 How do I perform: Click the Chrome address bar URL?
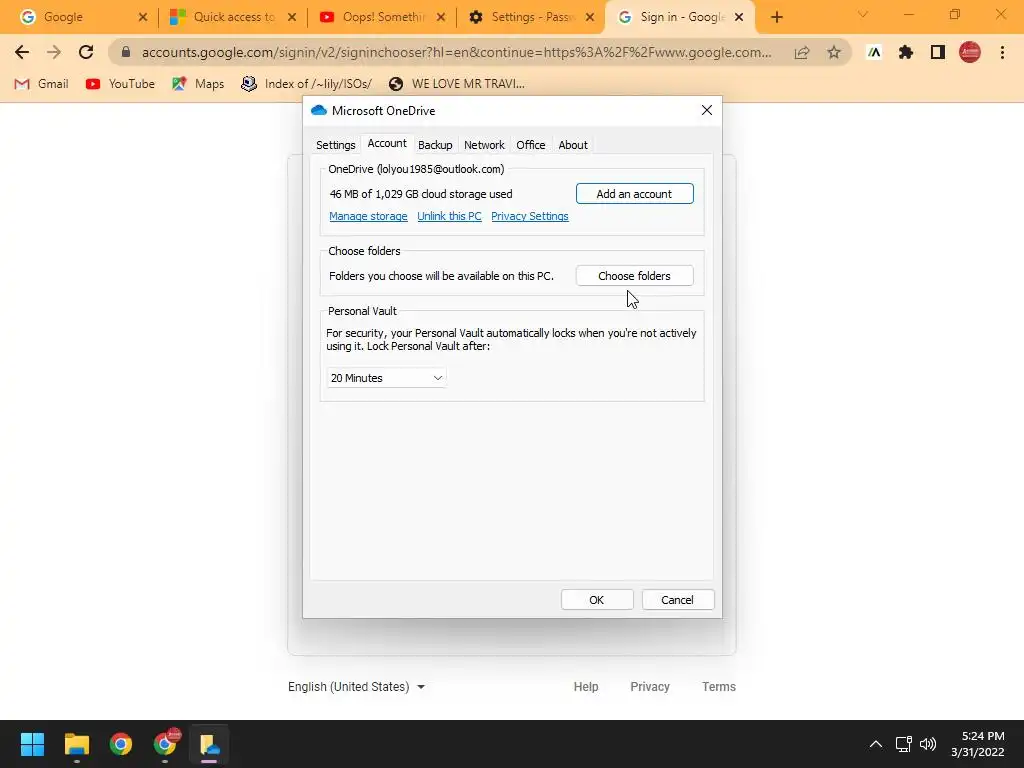456,52
